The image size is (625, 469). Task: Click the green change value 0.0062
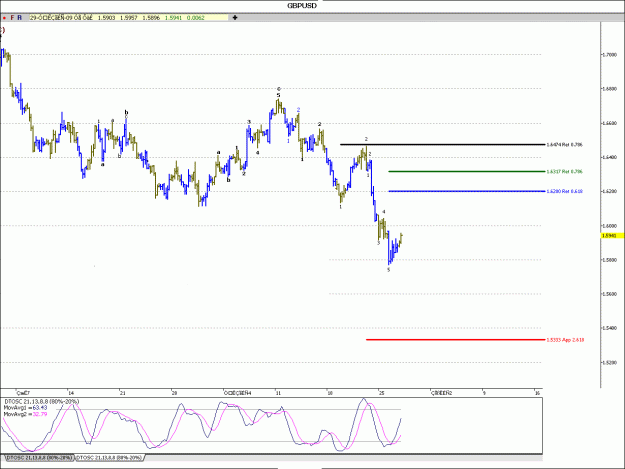[x=196, y=18]
